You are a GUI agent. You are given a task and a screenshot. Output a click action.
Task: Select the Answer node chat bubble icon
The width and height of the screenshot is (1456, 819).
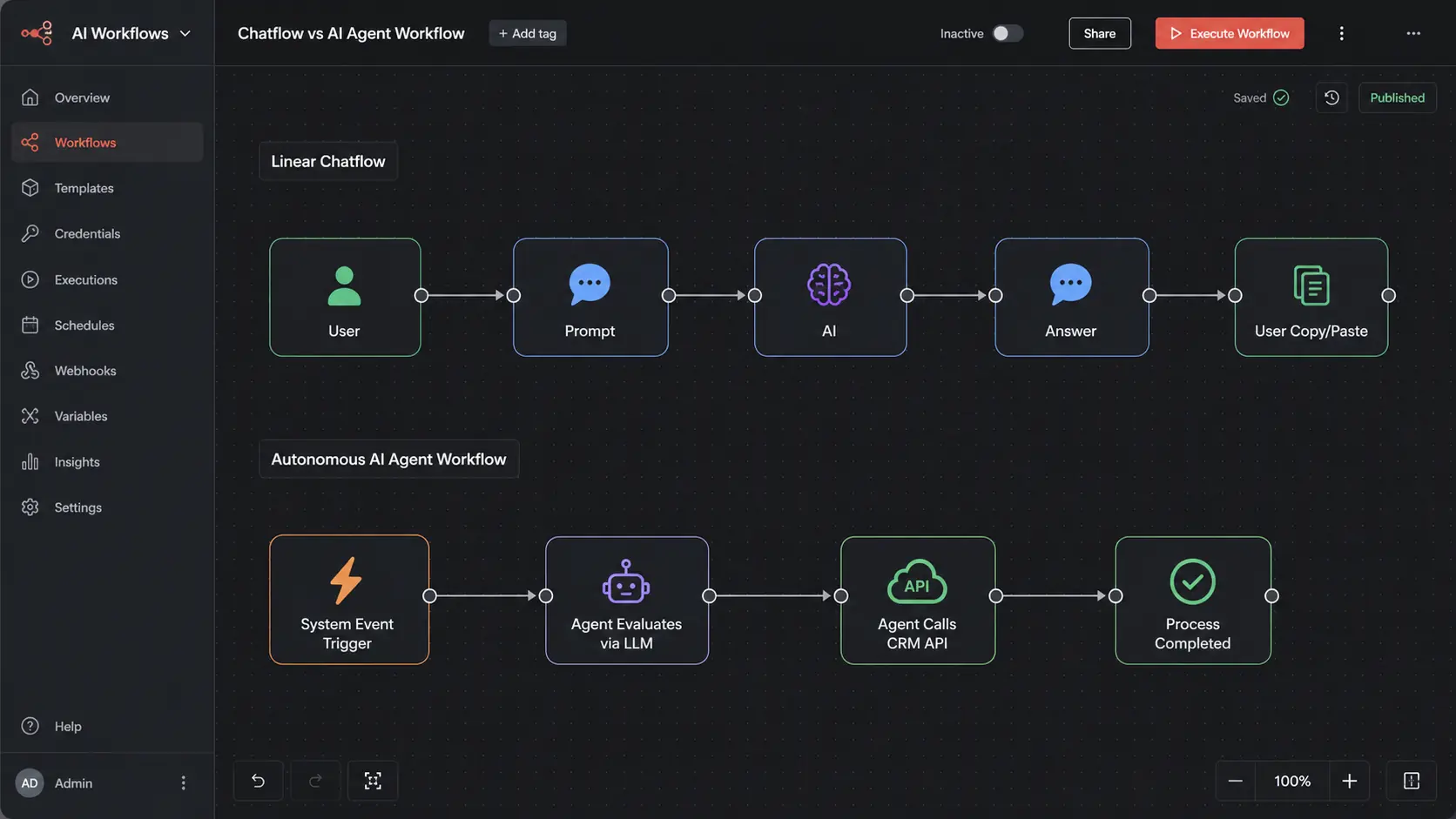1070,284
